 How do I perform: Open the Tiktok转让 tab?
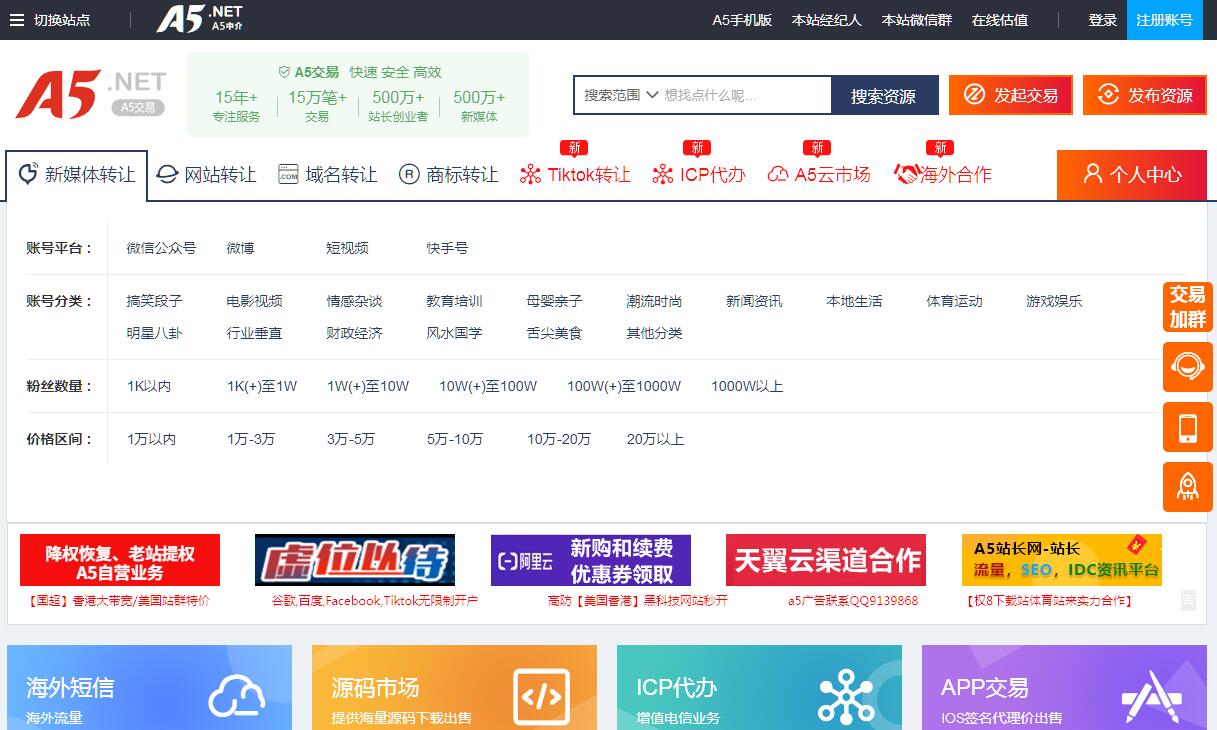(576, 175)
